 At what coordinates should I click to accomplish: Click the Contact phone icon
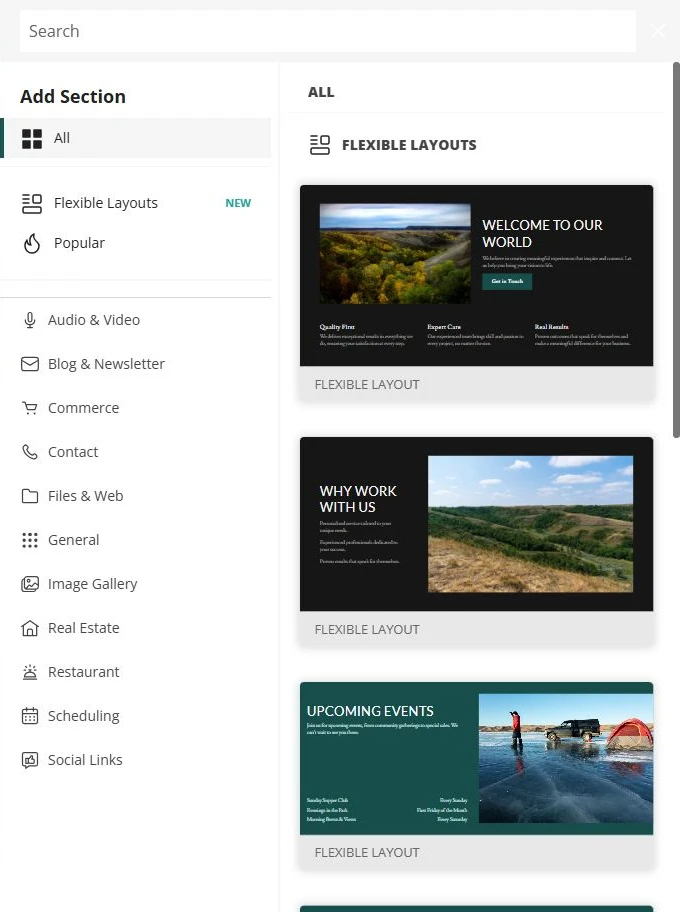(30, 452)
